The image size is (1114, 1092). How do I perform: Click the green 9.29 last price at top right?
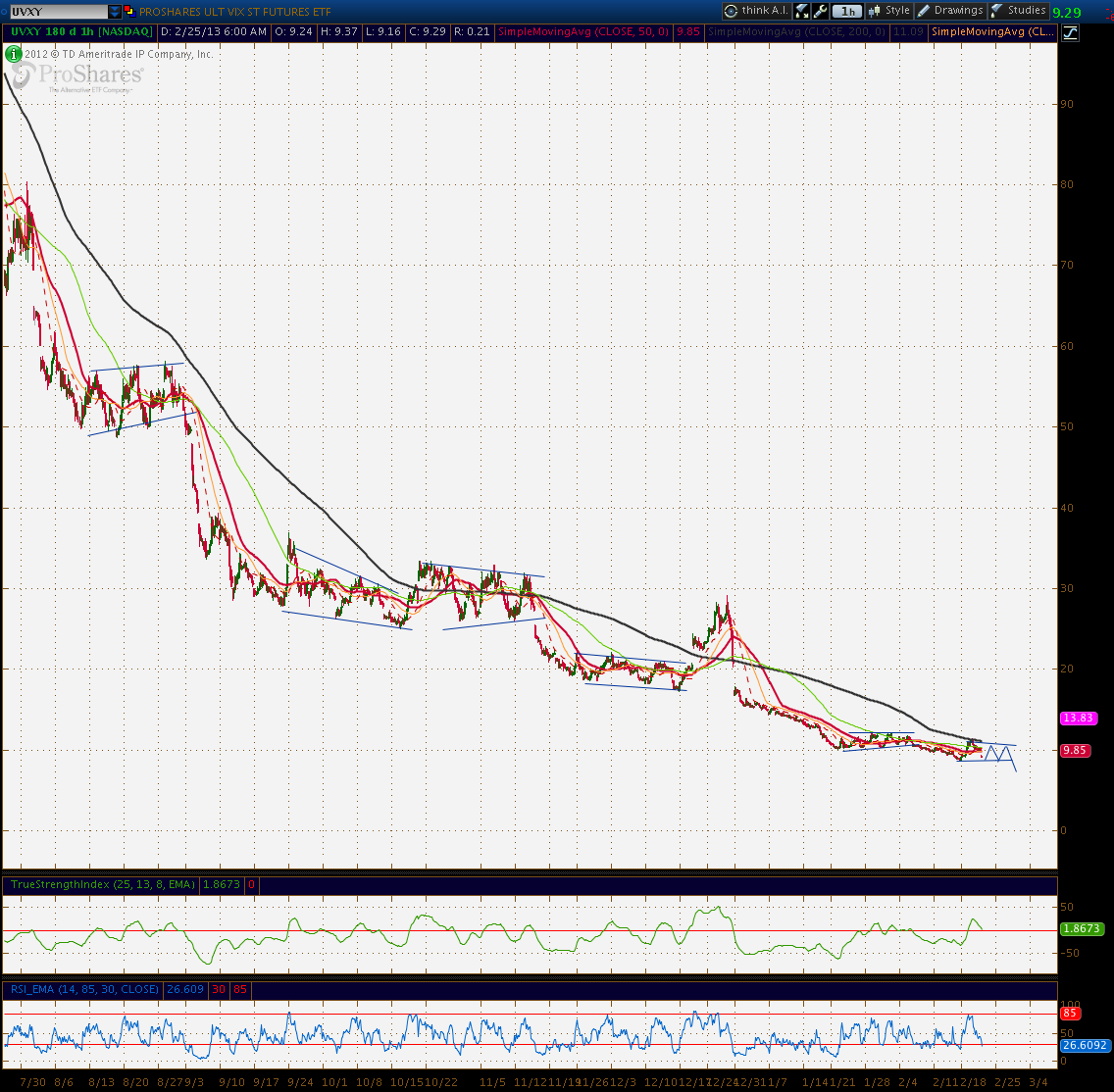point(1066,13)
